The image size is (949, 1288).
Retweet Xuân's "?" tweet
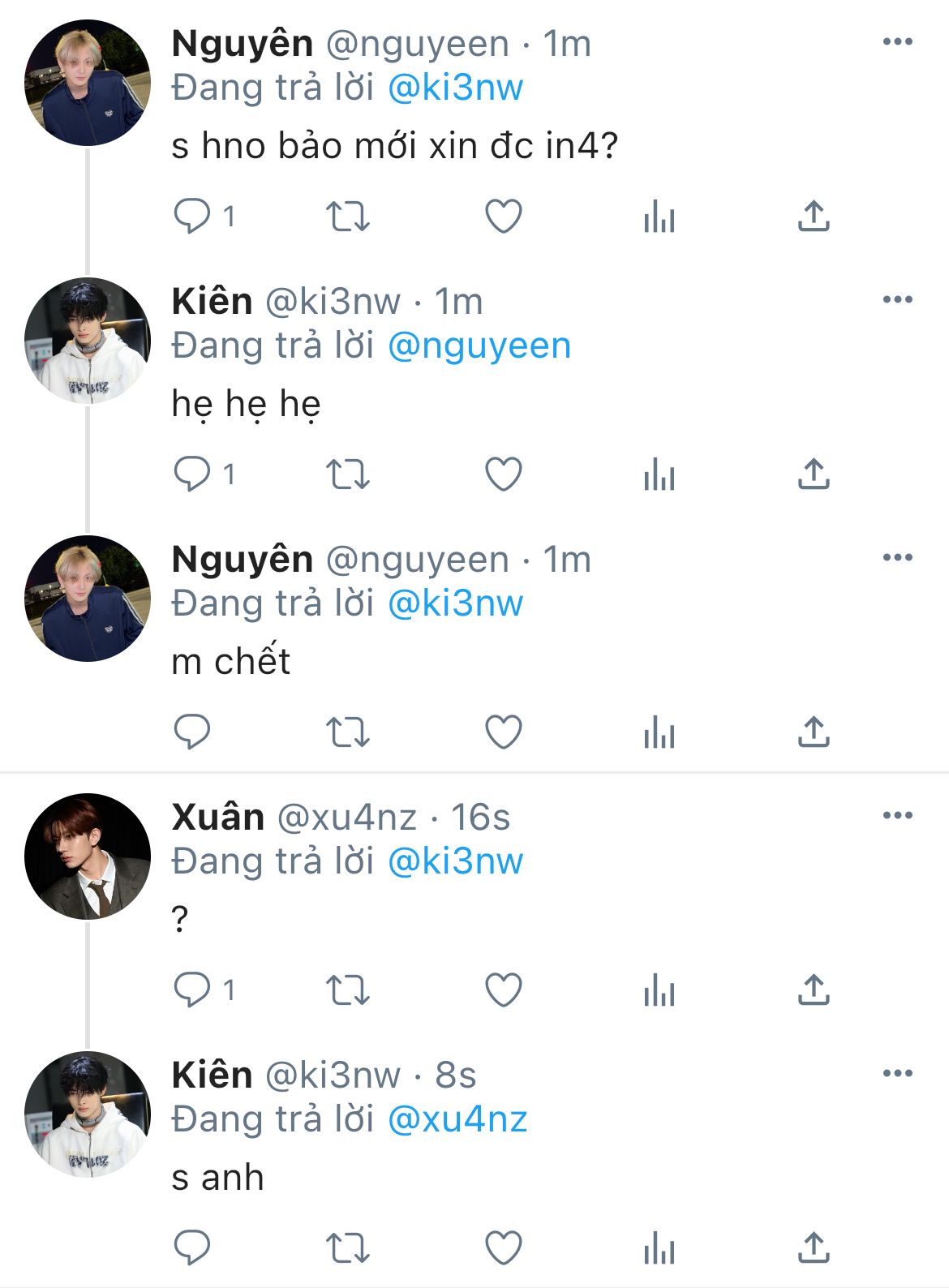[x=348, y=990]
